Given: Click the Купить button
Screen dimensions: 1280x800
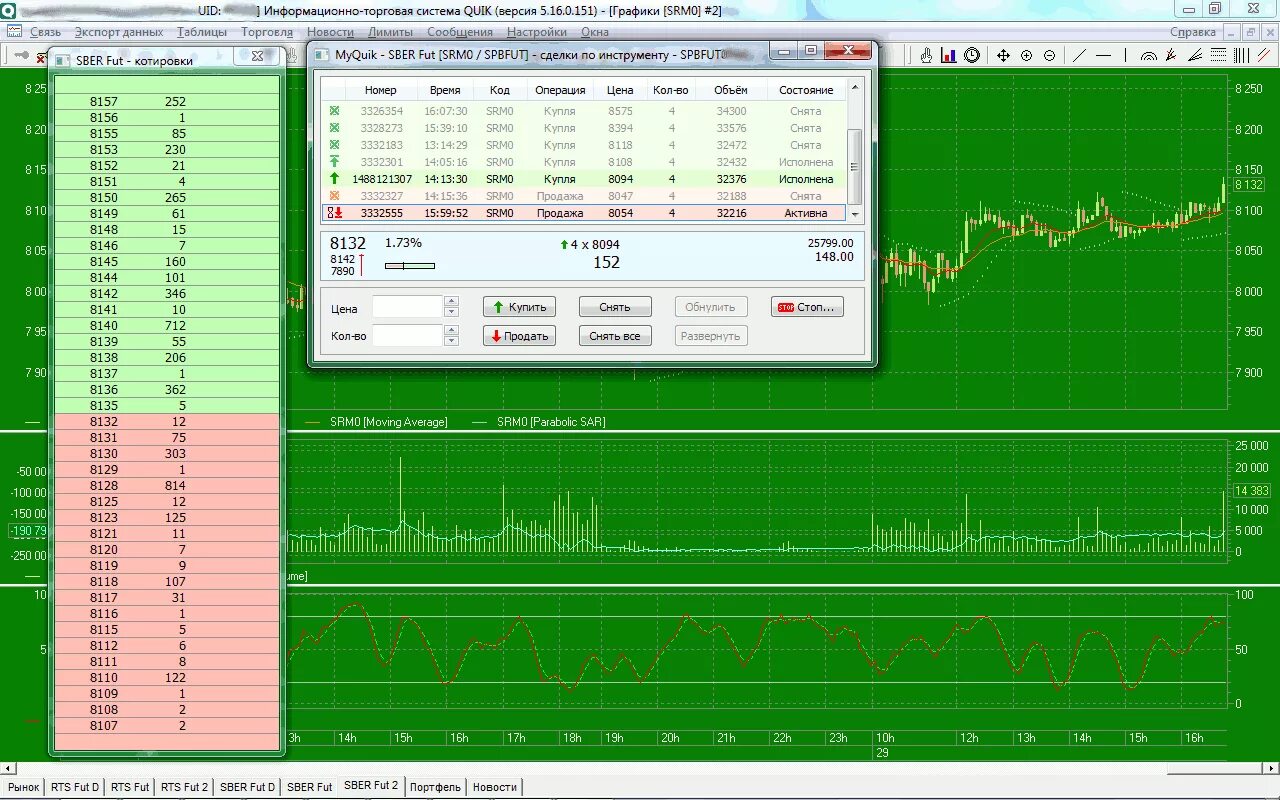Looking at the screenshot, I should coord(519,307).
